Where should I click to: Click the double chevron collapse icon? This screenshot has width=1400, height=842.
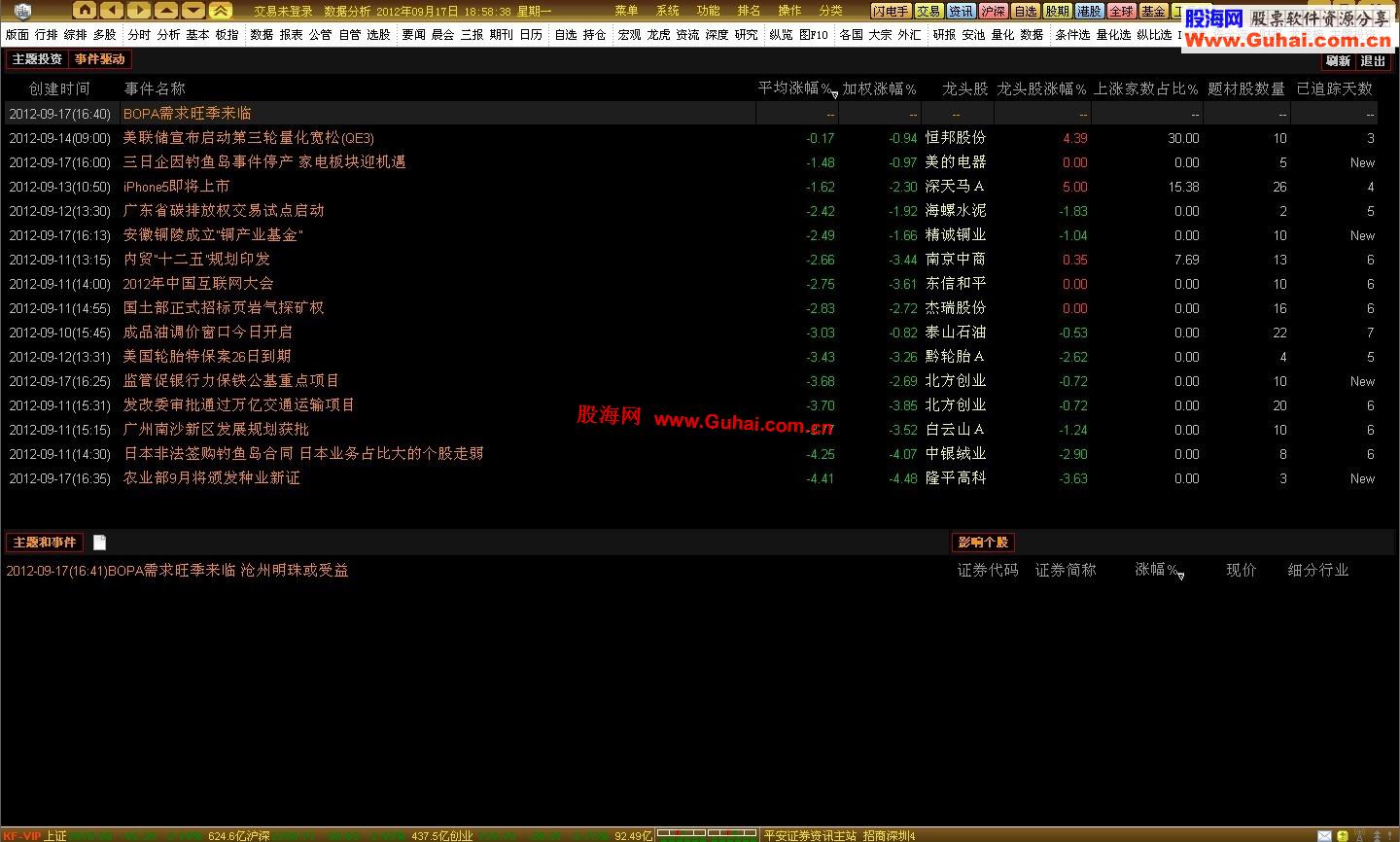click(222, 11)
